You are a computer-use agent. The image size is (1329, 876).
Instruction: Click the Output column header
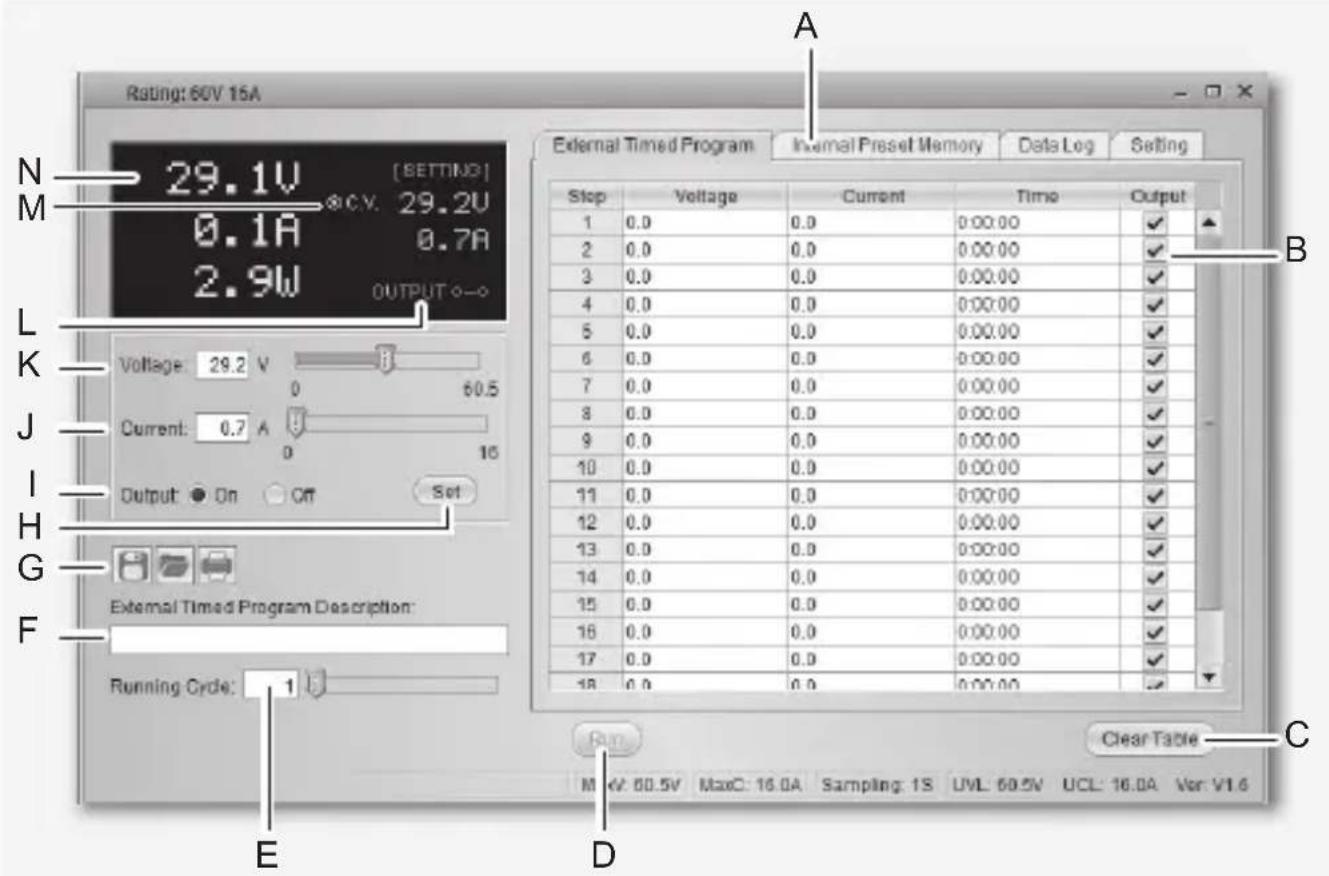1157,197
